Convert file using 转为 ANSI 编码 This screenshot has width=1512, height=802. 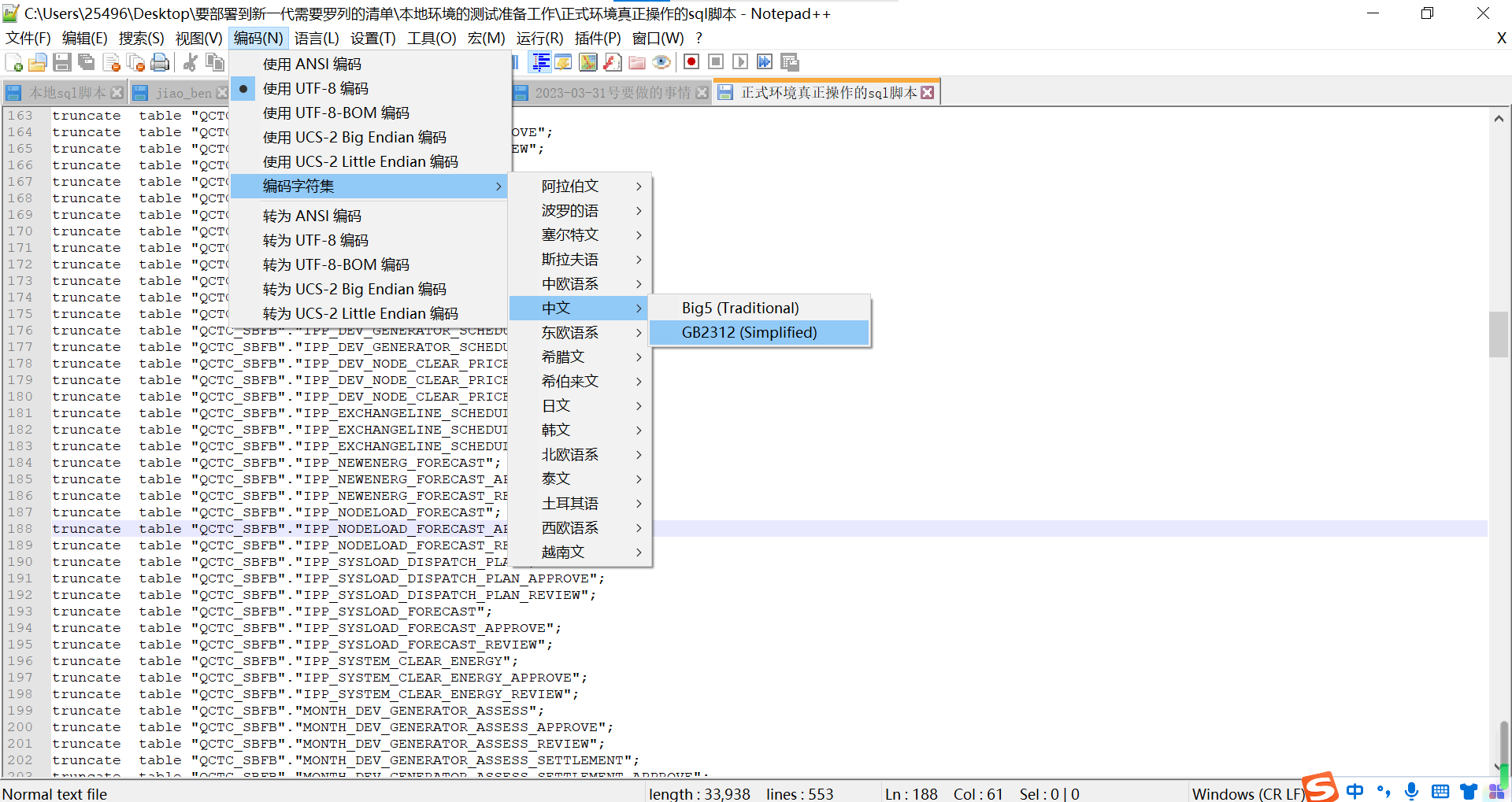[x=370, y=216]
